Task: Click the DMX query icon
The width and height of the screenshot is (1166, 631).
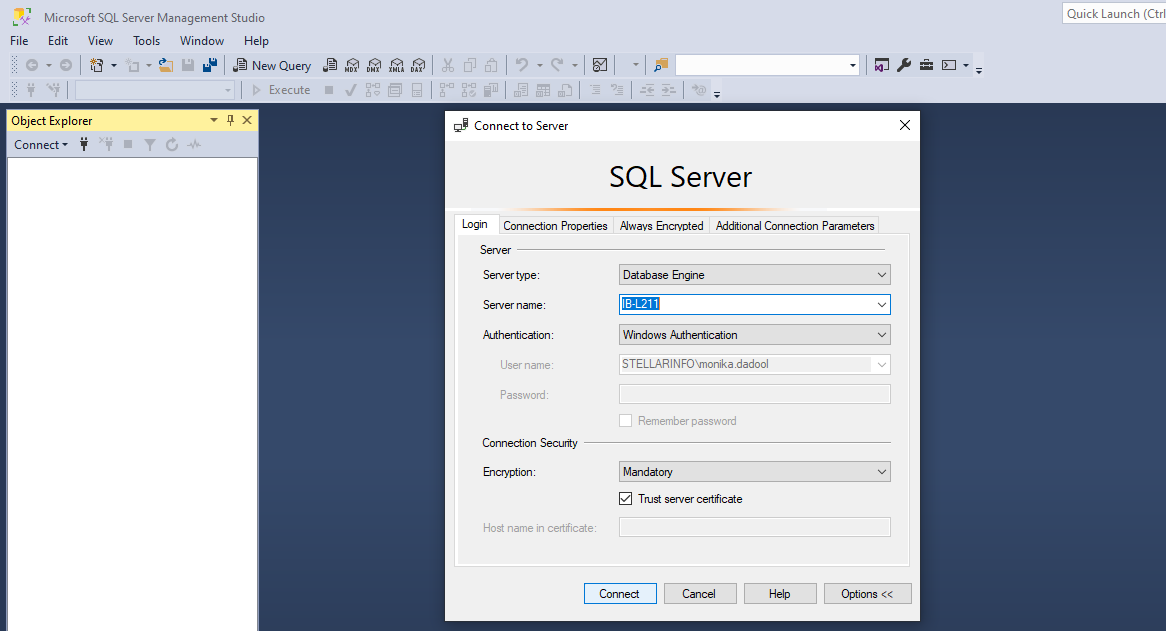Action: coord(374,65)
